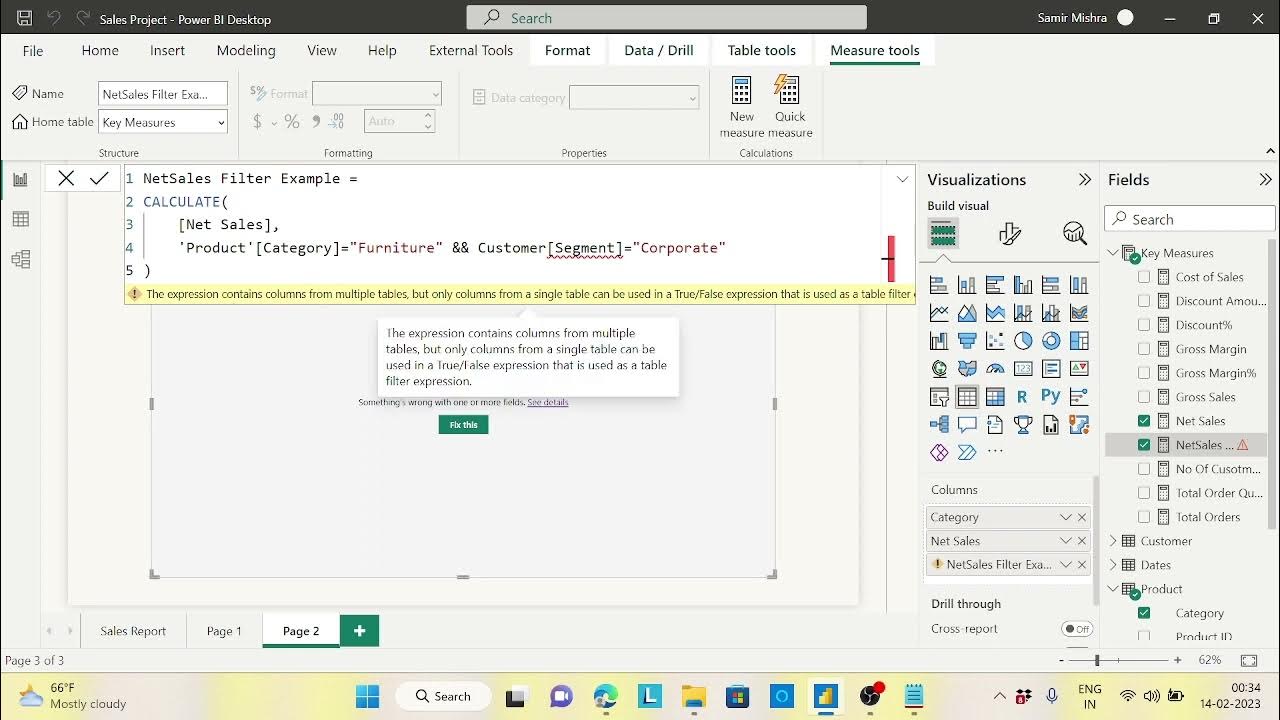Screen dimensions: 1280x720
Task: Select the matrix visual
Action: 995,397
